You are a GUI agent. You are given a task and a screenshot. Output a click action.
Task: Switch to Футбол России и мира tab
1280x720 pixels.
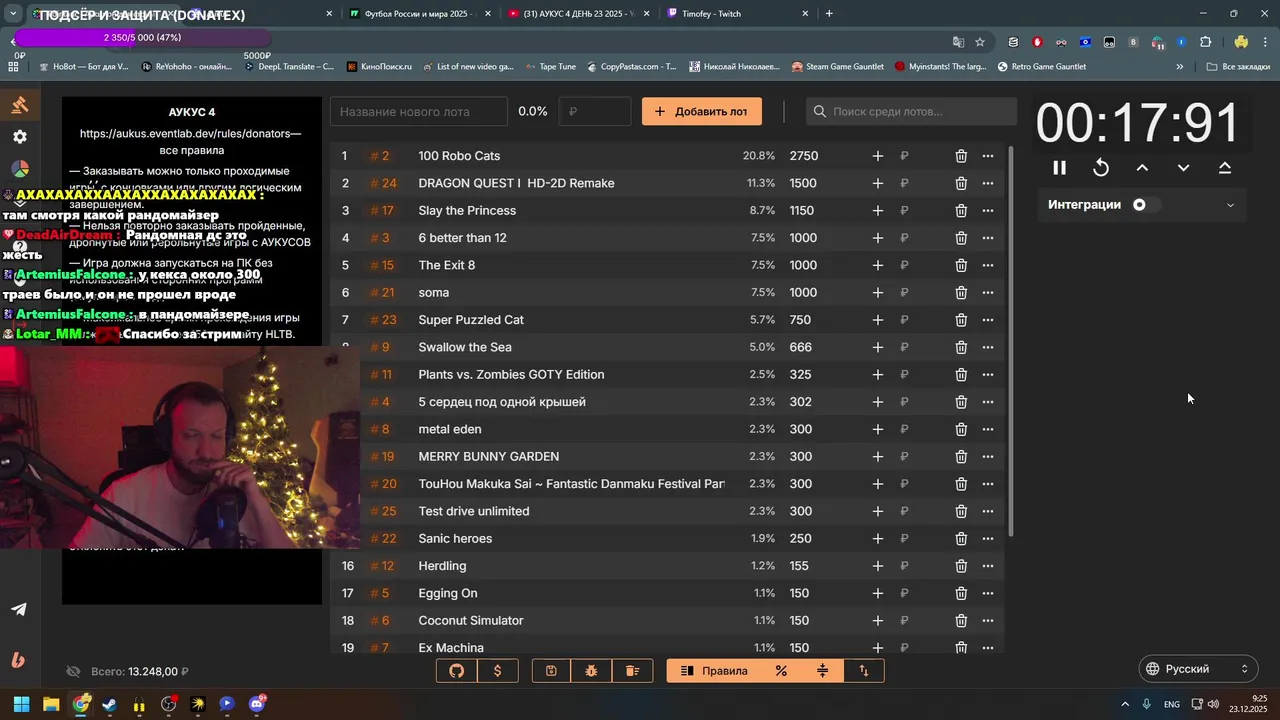pyautogui.click(x=419, y=14)
